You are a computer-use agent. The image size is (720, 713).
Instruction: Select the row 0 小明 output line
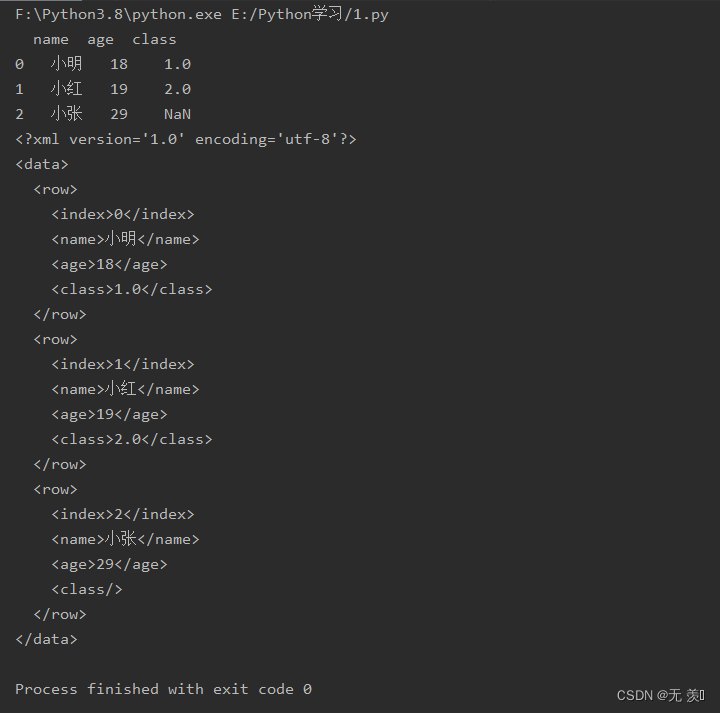(103, 64)
